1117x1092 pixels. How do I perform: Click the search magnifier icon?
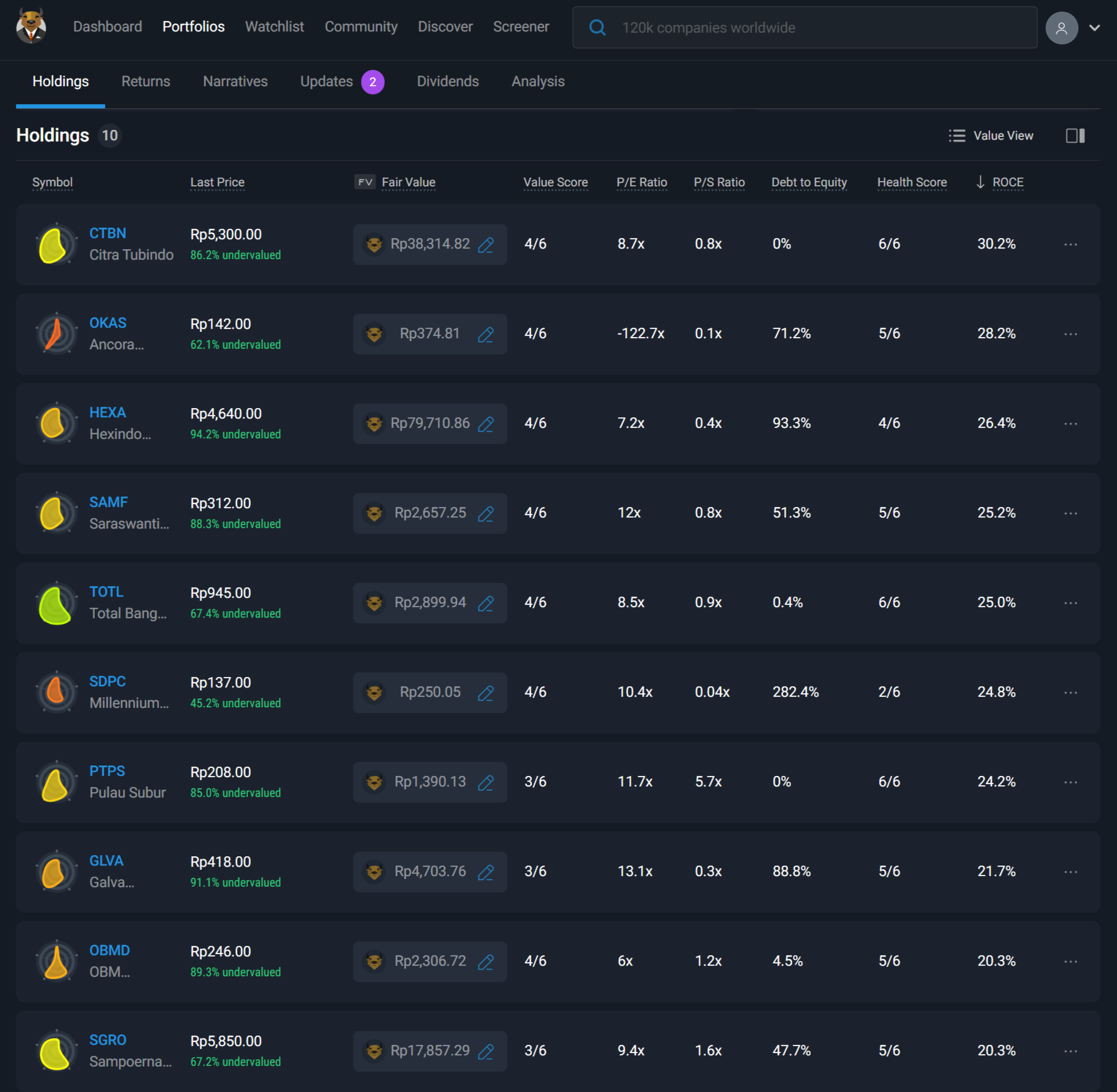(x=597, y=27)
